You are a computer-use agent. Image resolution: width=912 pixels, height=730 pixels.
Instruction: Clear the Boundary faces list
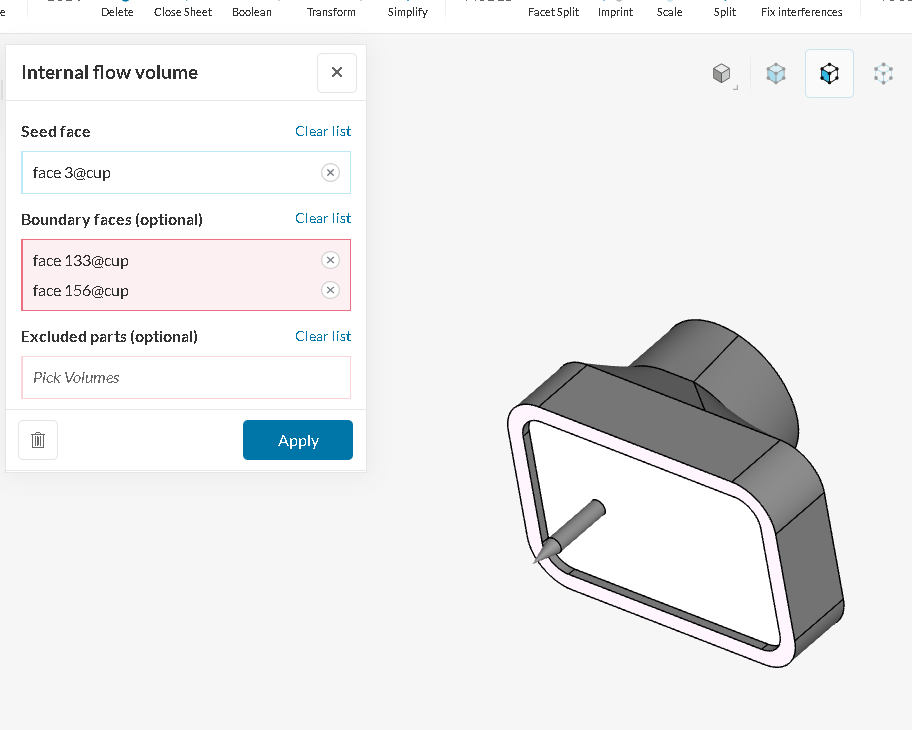click(323, 218)
